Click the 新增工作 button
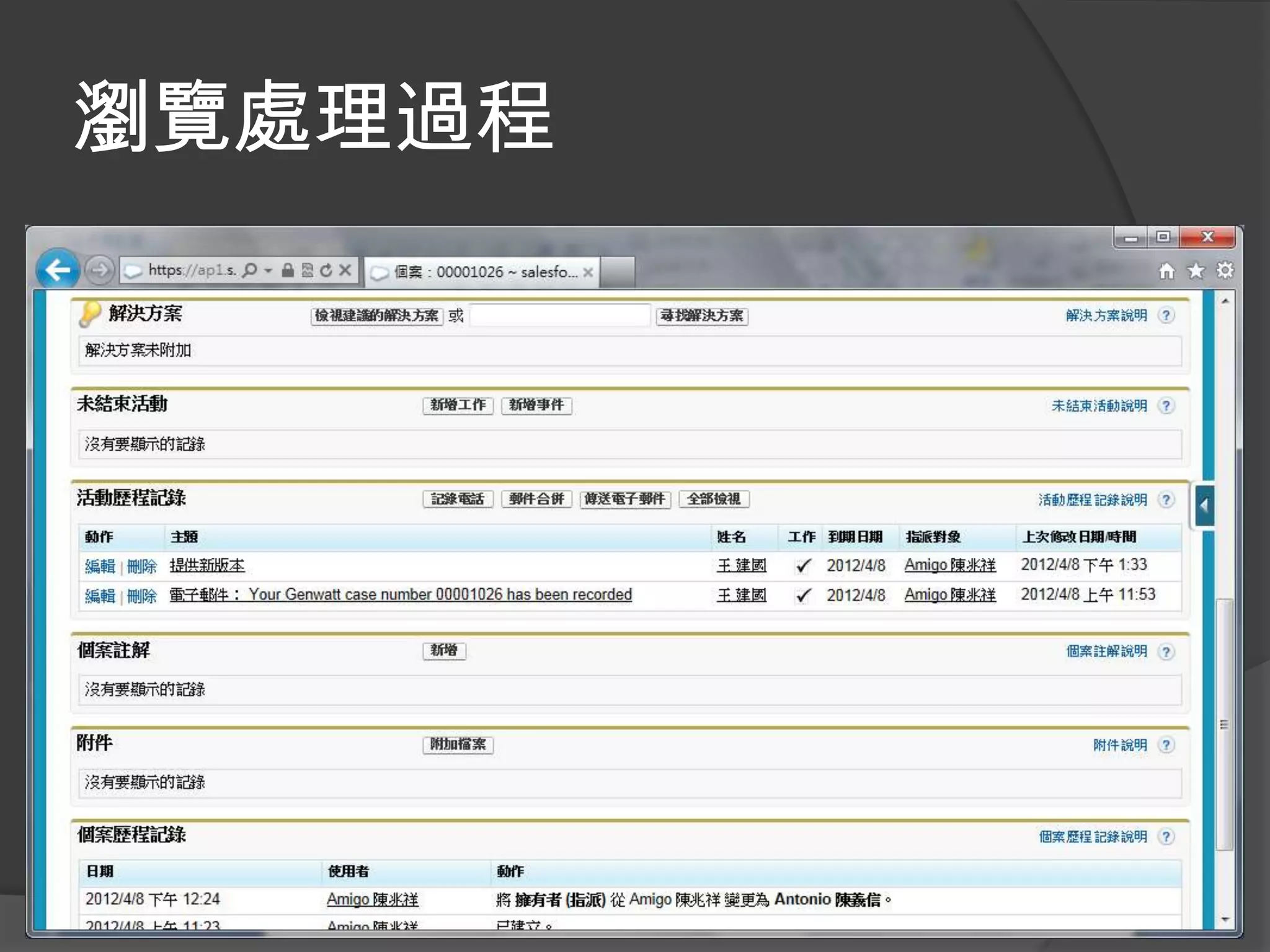Image resolution: width=1270 pixels, height=952 pixels. pos(458,405)
